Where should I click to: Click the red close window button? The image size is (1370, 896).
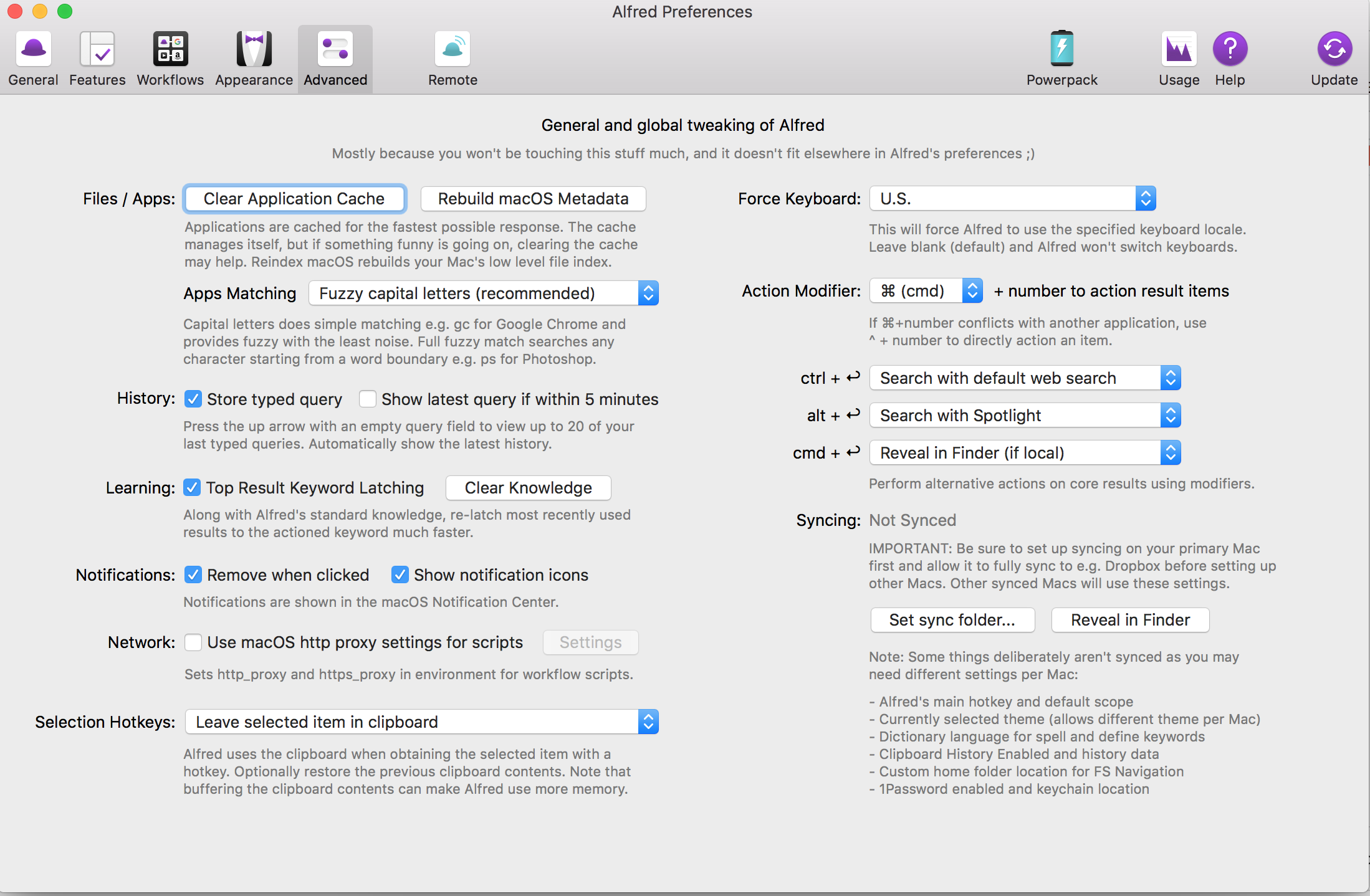15,11
